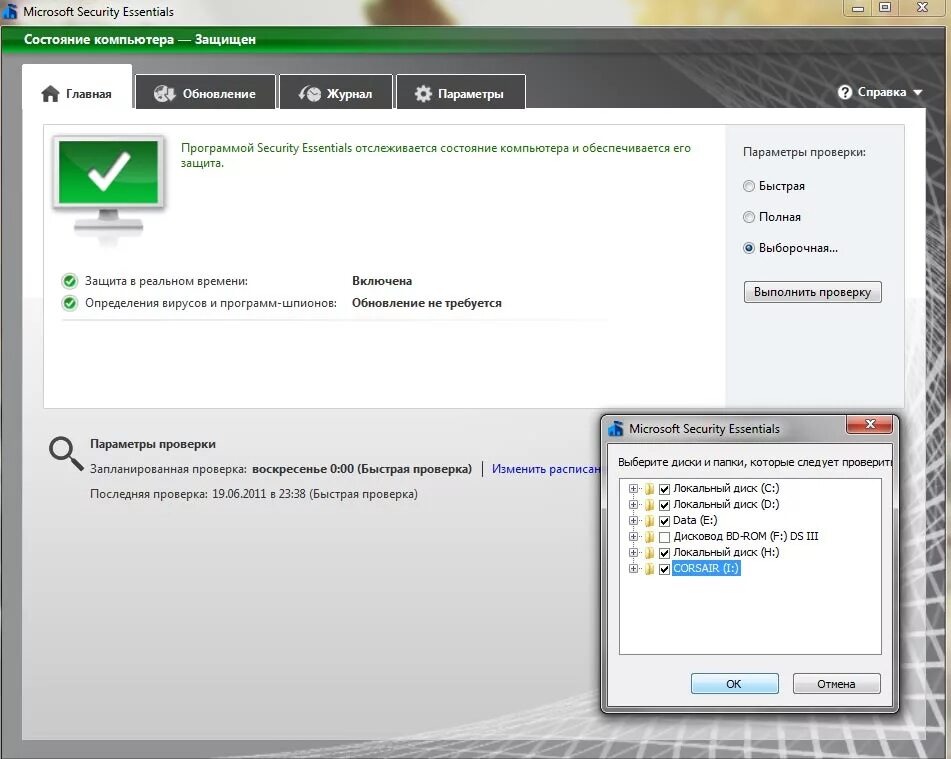Click the Обновление не требуется status text
The image size is (951, 759).
click(427, 303)
